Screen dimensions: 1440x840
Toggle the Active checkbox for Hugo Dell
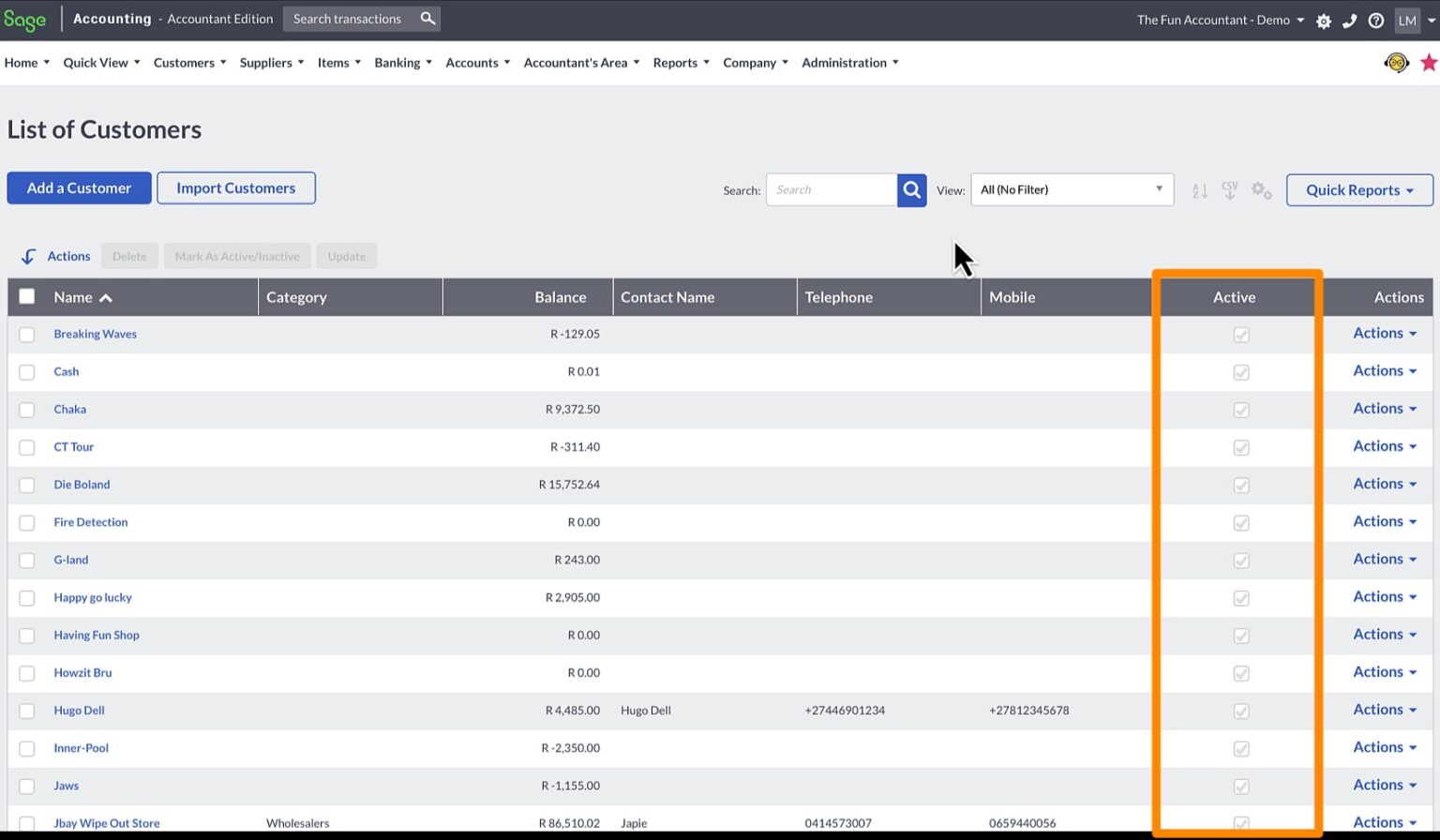(x=1240, y=711)
